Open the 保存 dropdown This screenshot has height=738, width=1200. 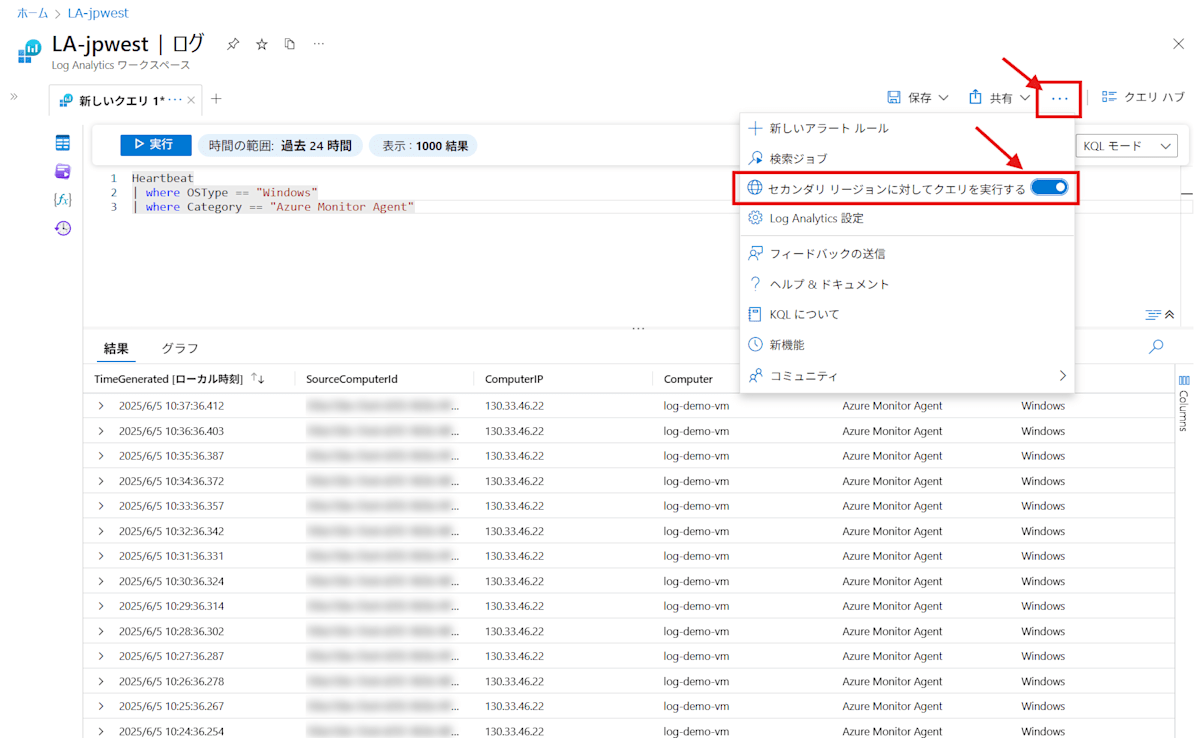[x=918, y=97]
